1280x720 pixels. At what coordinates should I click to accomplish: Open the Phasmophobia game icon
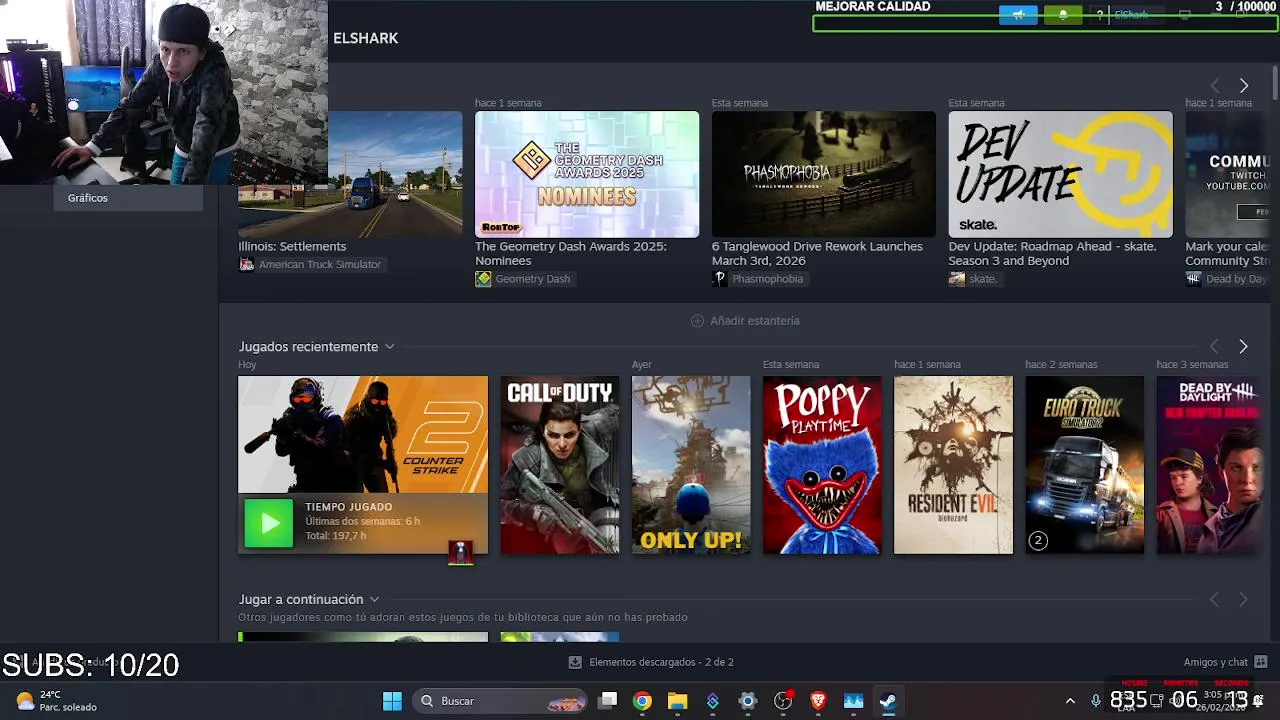pos(720,279)
